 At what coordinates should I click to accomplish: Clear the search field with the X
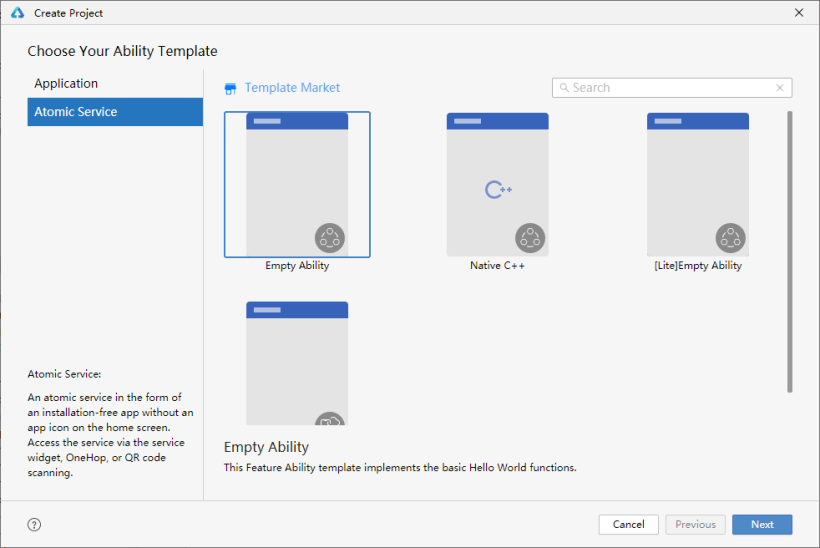(x=780, y=87)
